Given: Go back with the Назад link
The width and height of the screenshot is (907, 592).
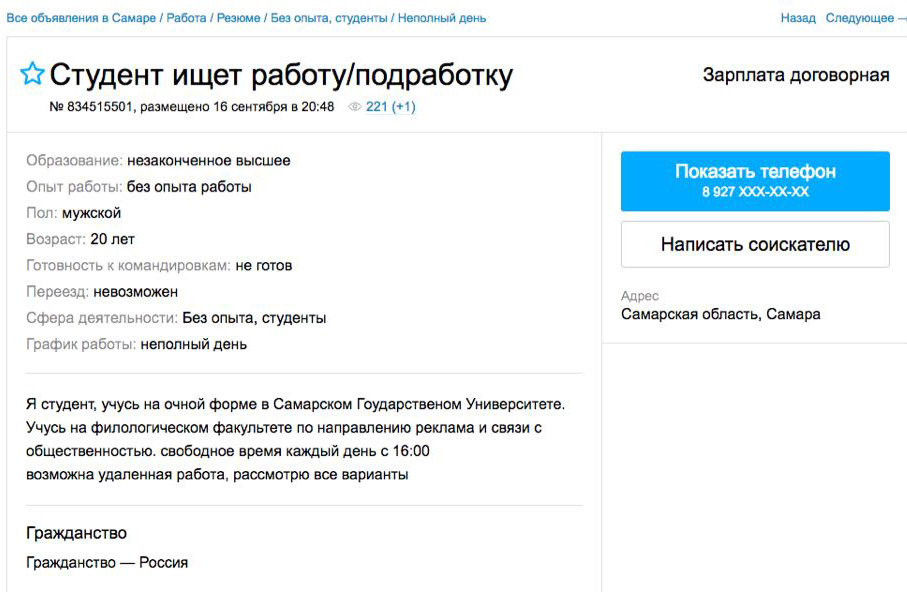Looking at the screenshot, I should (798, 18).
